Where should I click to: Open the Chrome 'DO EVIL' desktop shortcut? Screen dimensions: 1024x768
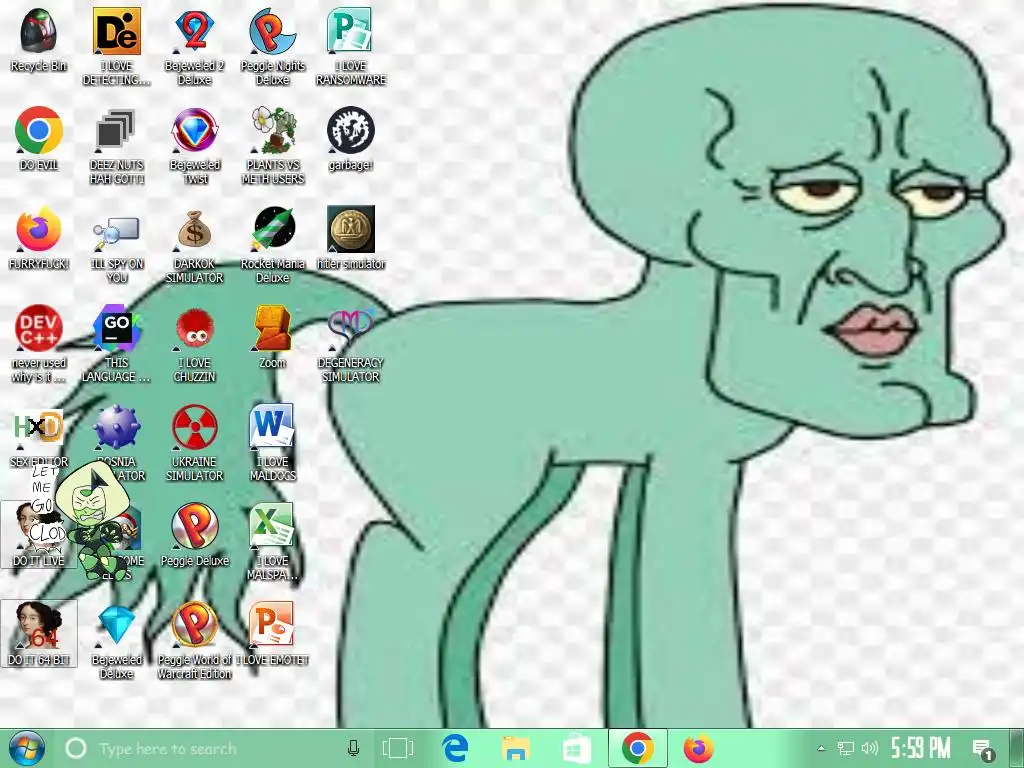point(39,138)
